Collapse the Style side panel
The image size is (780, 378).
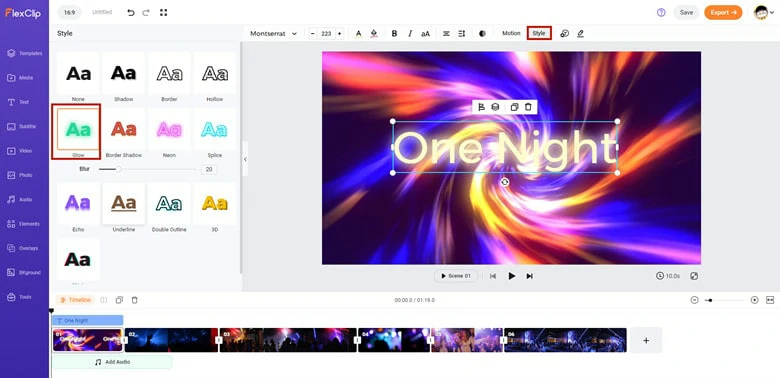pyautogui.click(x=245, y=159)
